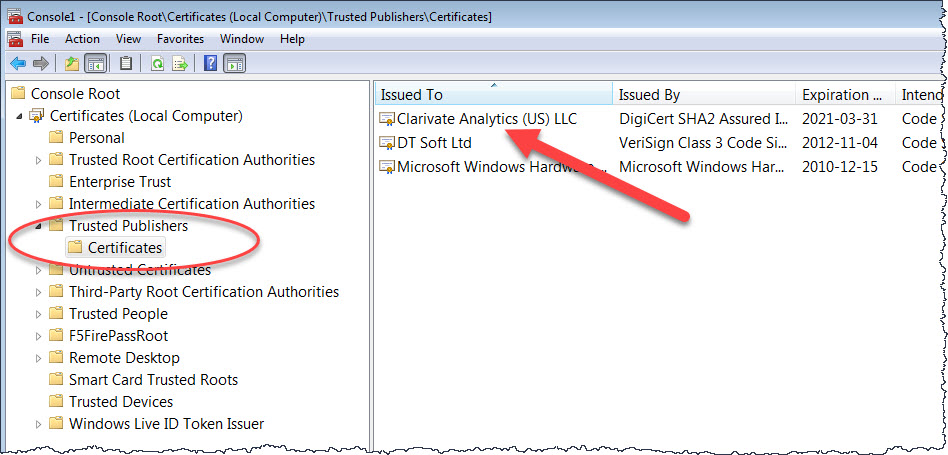948x455 pixels.
Task: Click the Personal folder icon in the tree
Action: [x=56, y=137]
